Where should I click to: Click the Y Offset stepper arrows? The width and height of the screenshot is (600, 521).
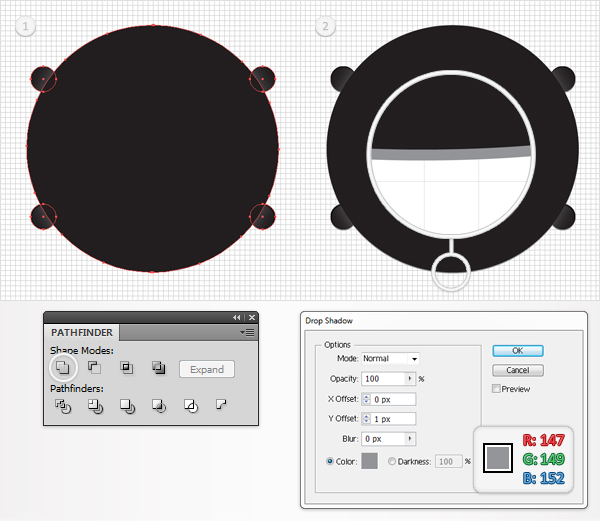366,419
